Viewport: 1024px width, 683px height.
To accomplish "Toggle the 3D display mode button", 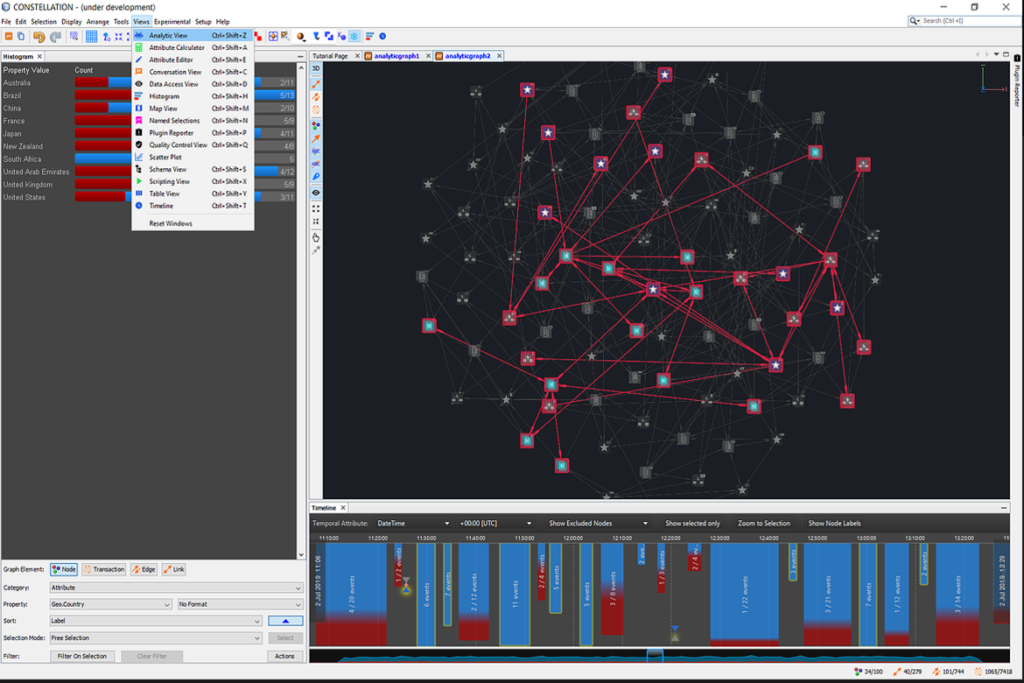I will tap(316, 69).
